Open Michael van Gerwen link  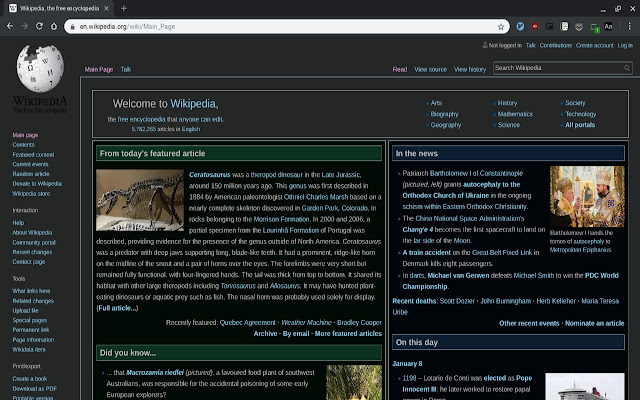coord(458,276)
